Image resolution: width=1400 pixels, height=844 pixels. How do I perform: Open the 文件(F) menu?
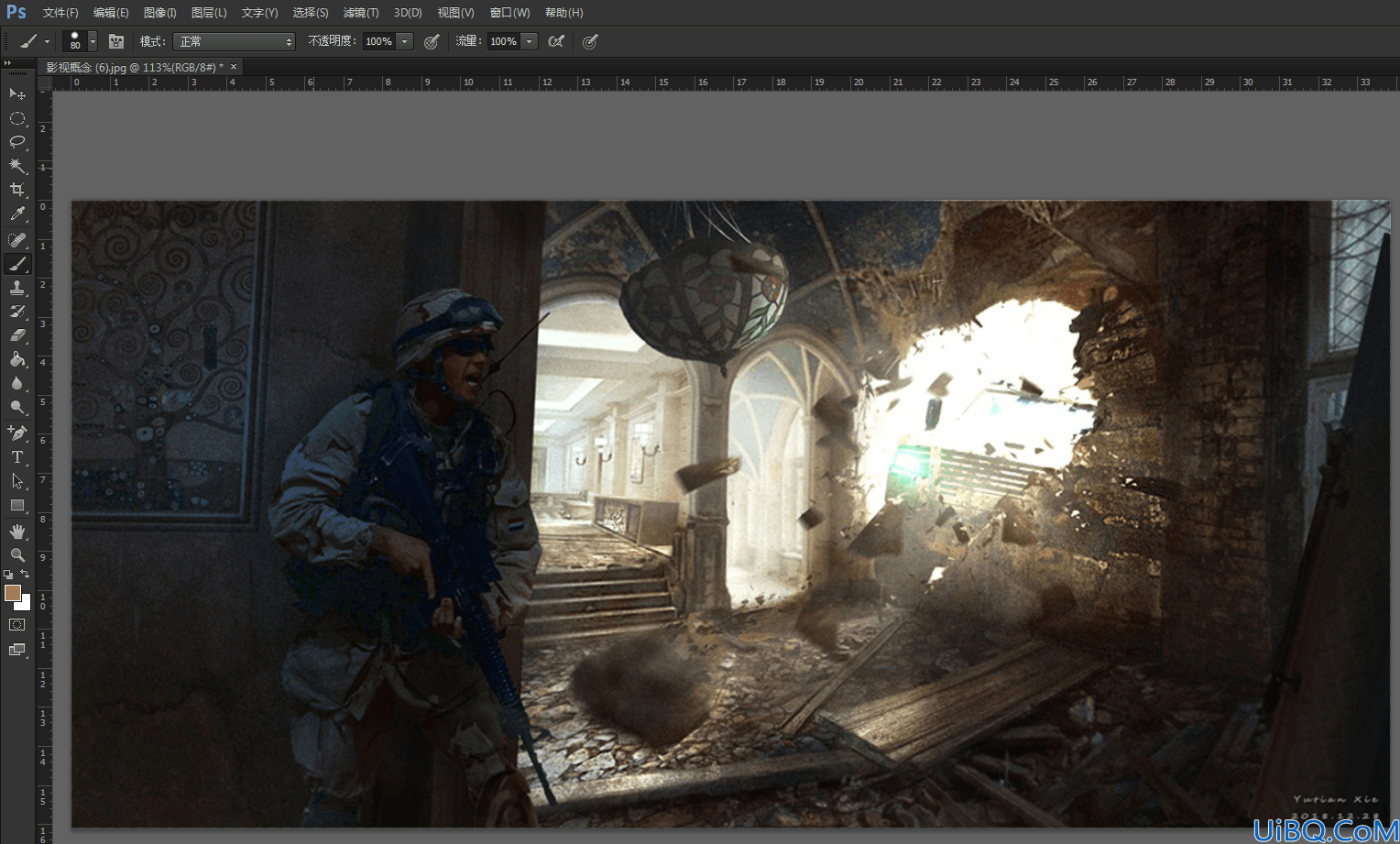(x=60, y=13)
